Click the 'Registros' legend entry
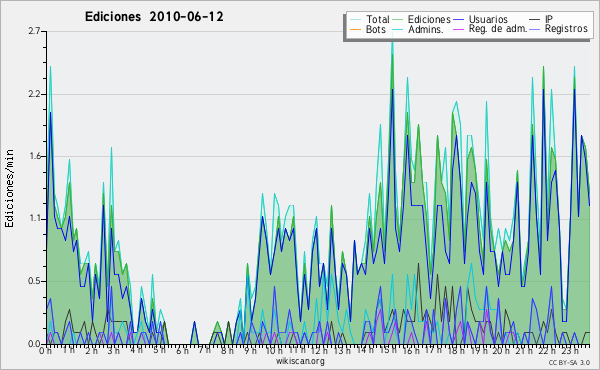Viewport: 600px width, 370px height. pos(566,29)
